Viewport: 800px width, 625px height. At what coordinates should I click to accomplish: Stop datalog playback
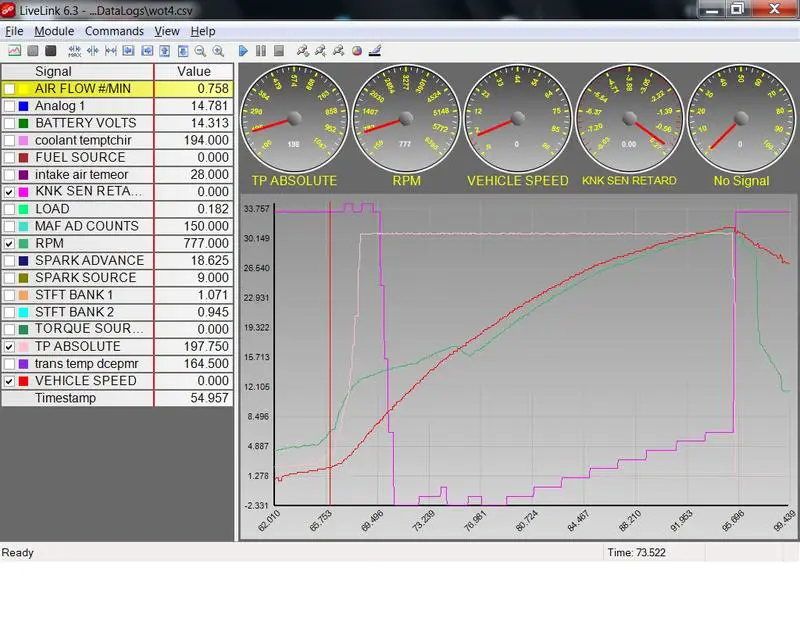tap(279, 51)
